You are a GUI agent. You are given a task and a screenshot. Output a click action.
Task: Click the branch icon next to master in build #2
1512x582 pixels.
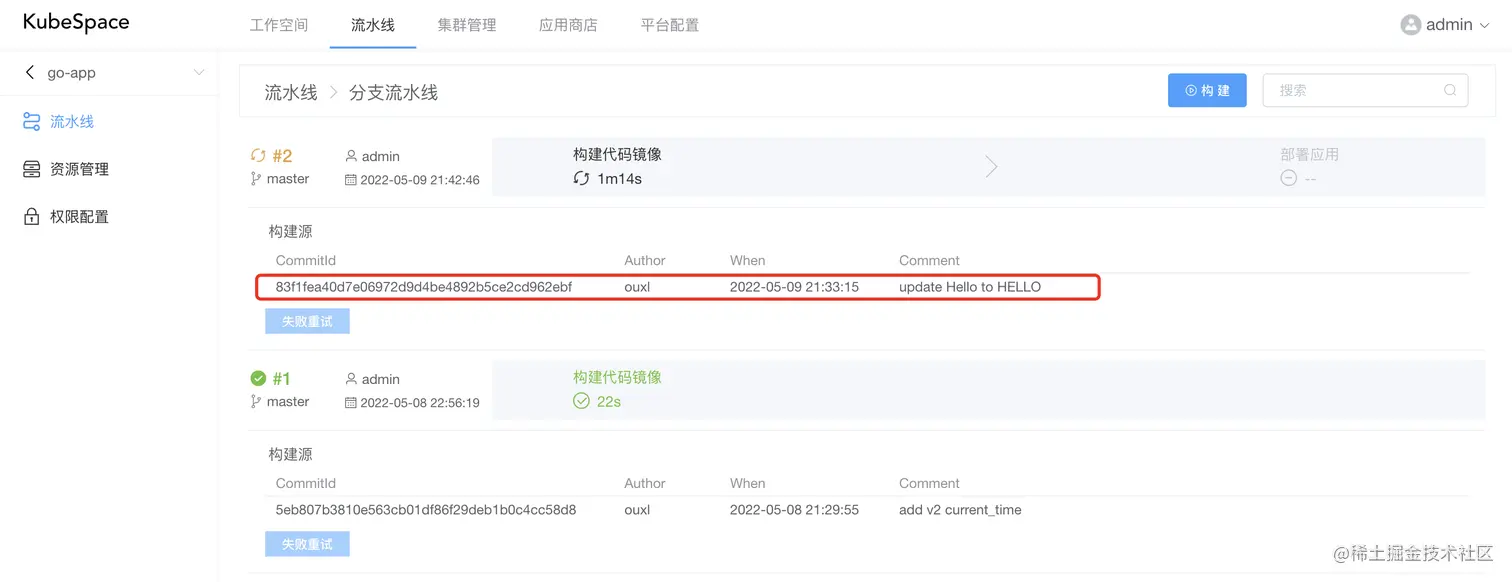256,179
